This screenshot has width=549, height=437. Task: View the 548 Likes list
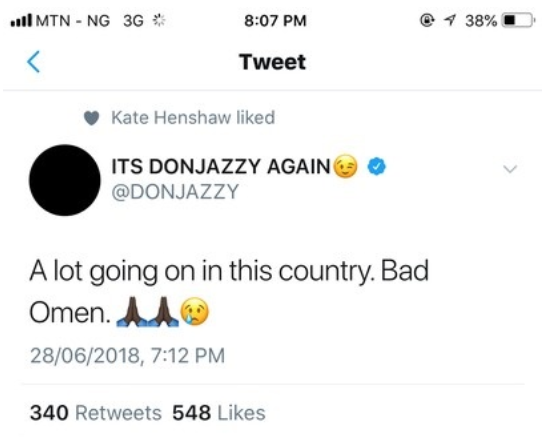pos(219,412)
